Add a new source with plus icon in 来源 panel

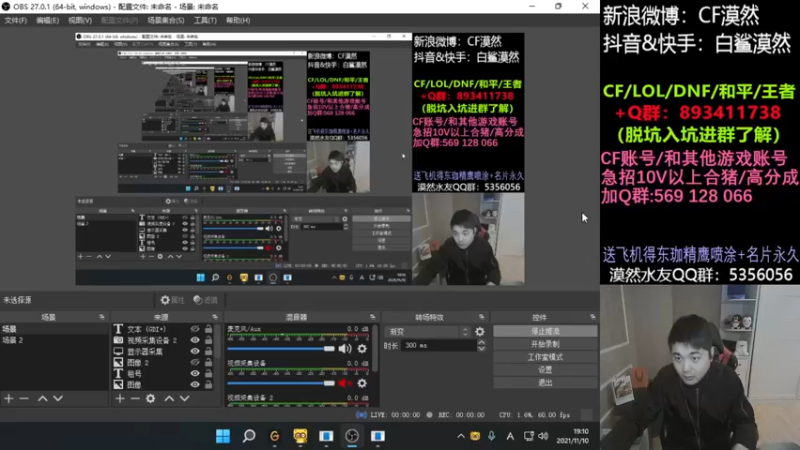120,398
